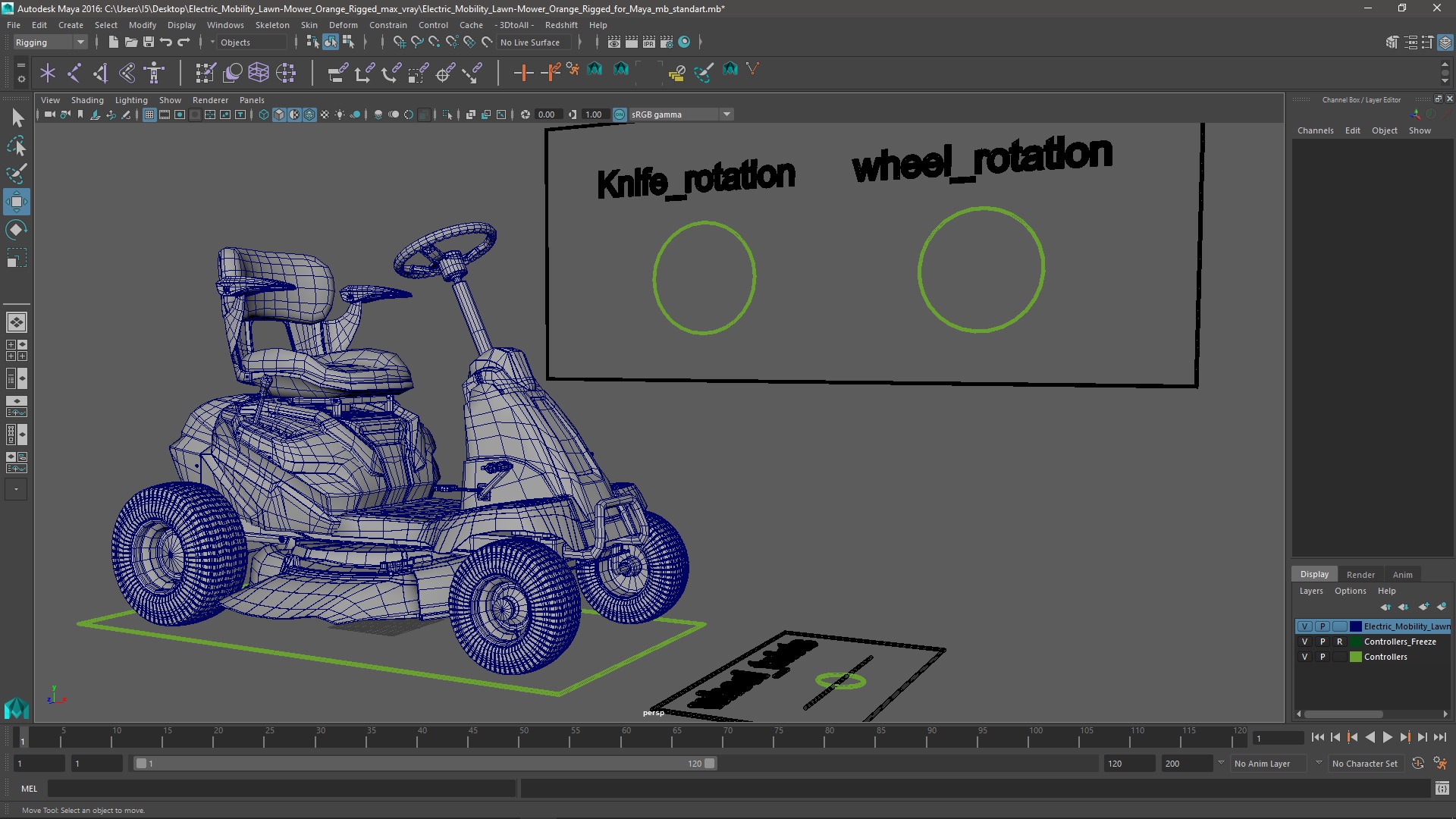
Task: Select the arrow Select tool in toolbox
Action: 17,118
